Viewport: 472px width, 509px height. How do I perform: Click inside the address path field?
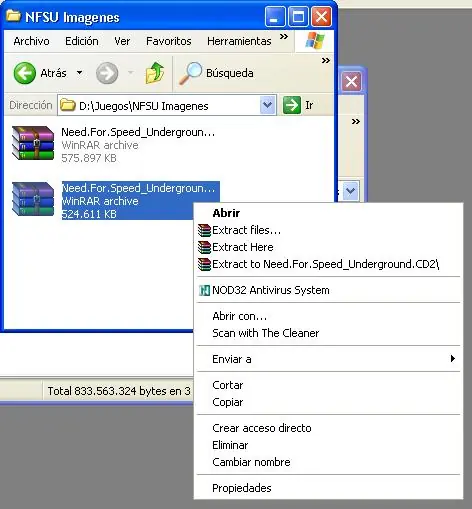167,106
